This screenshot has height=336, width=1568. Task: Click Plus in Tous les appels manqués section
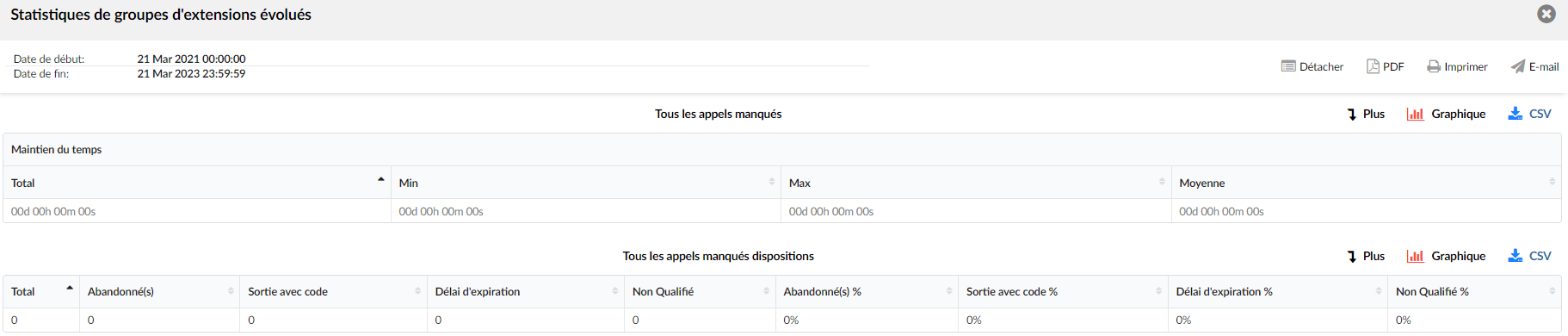coord(1366,114)
